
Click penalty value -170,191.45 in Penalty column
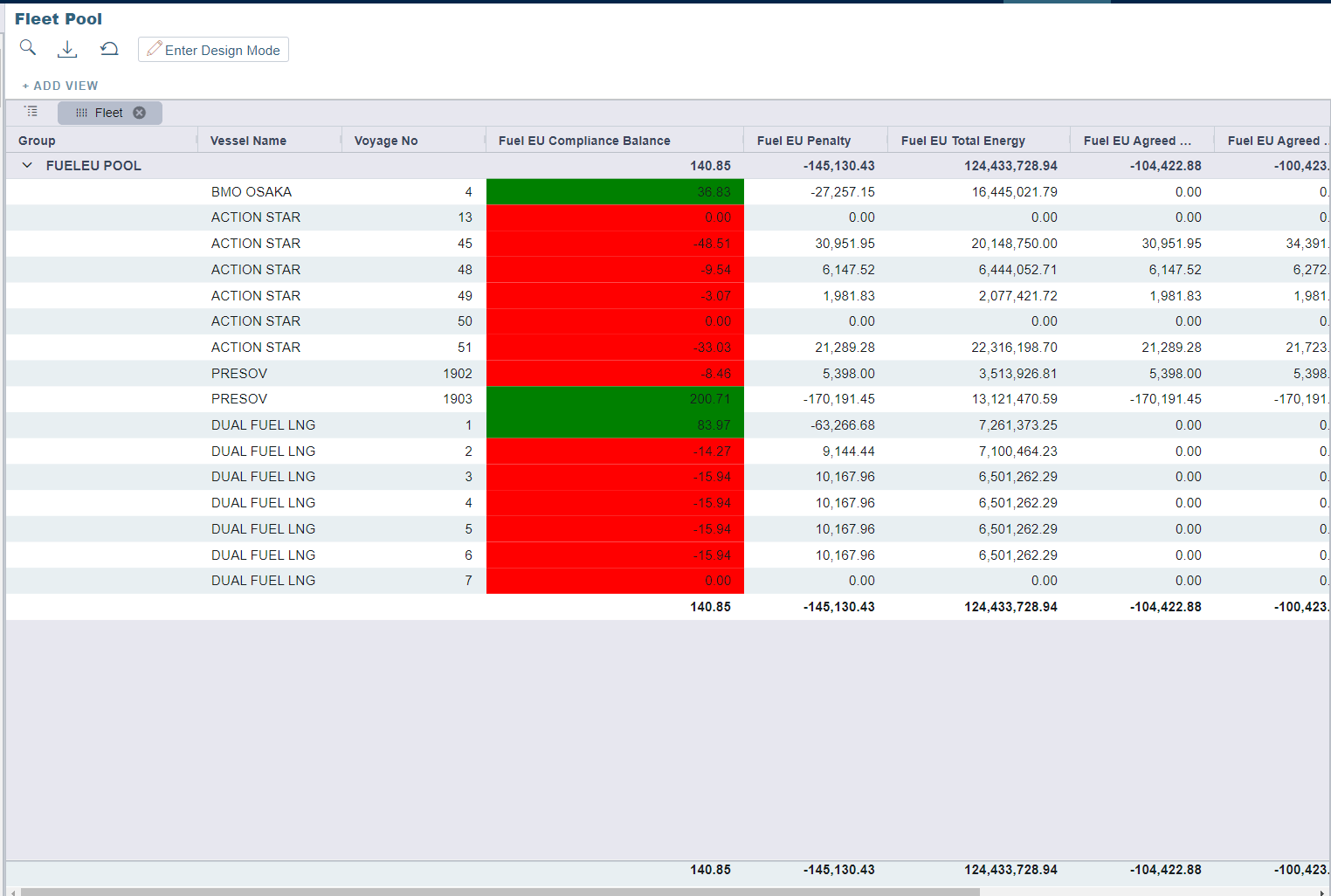point(839,399)
